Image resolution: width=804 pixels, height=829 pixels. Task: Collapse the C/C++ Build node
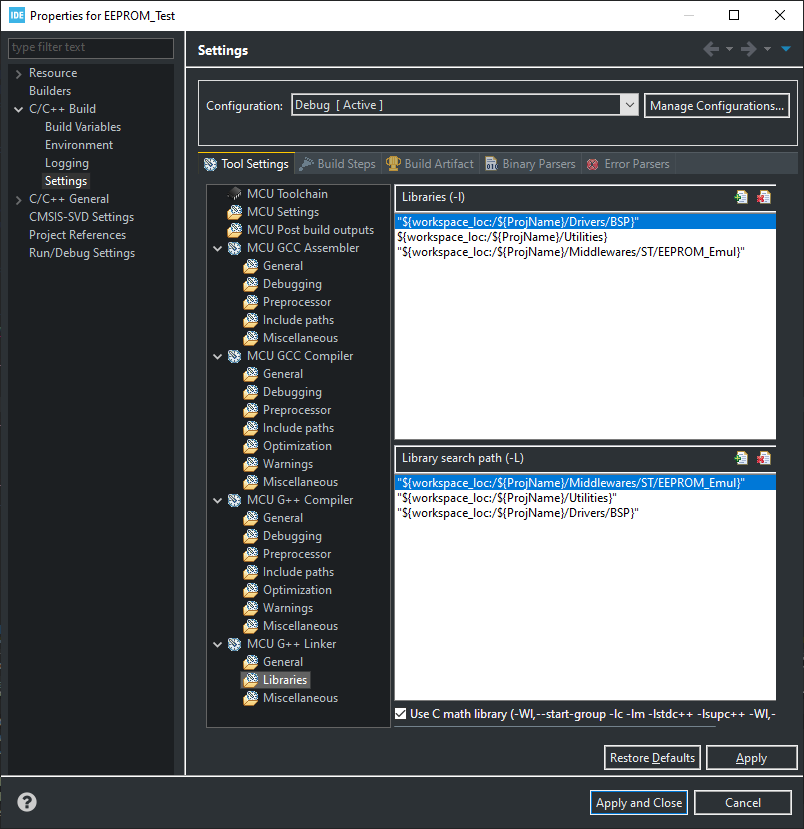click(19, 109)
